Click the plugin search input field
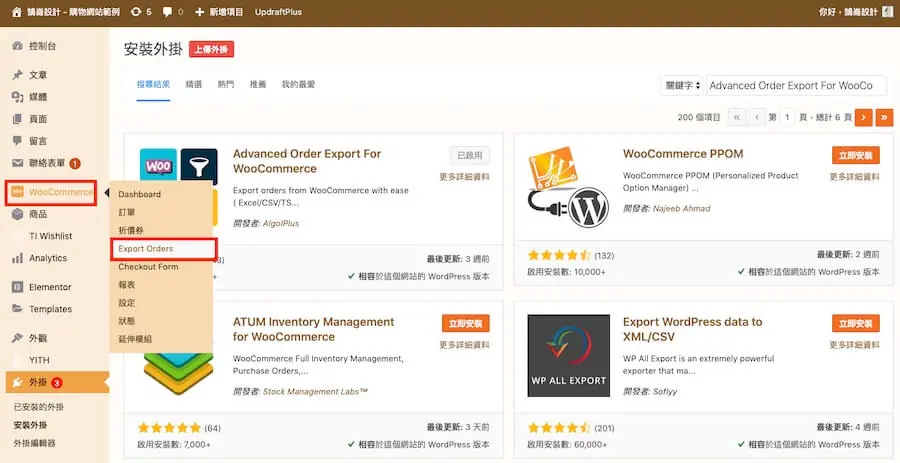This screenshot has height=463, width=900. (x=796, y=85)
